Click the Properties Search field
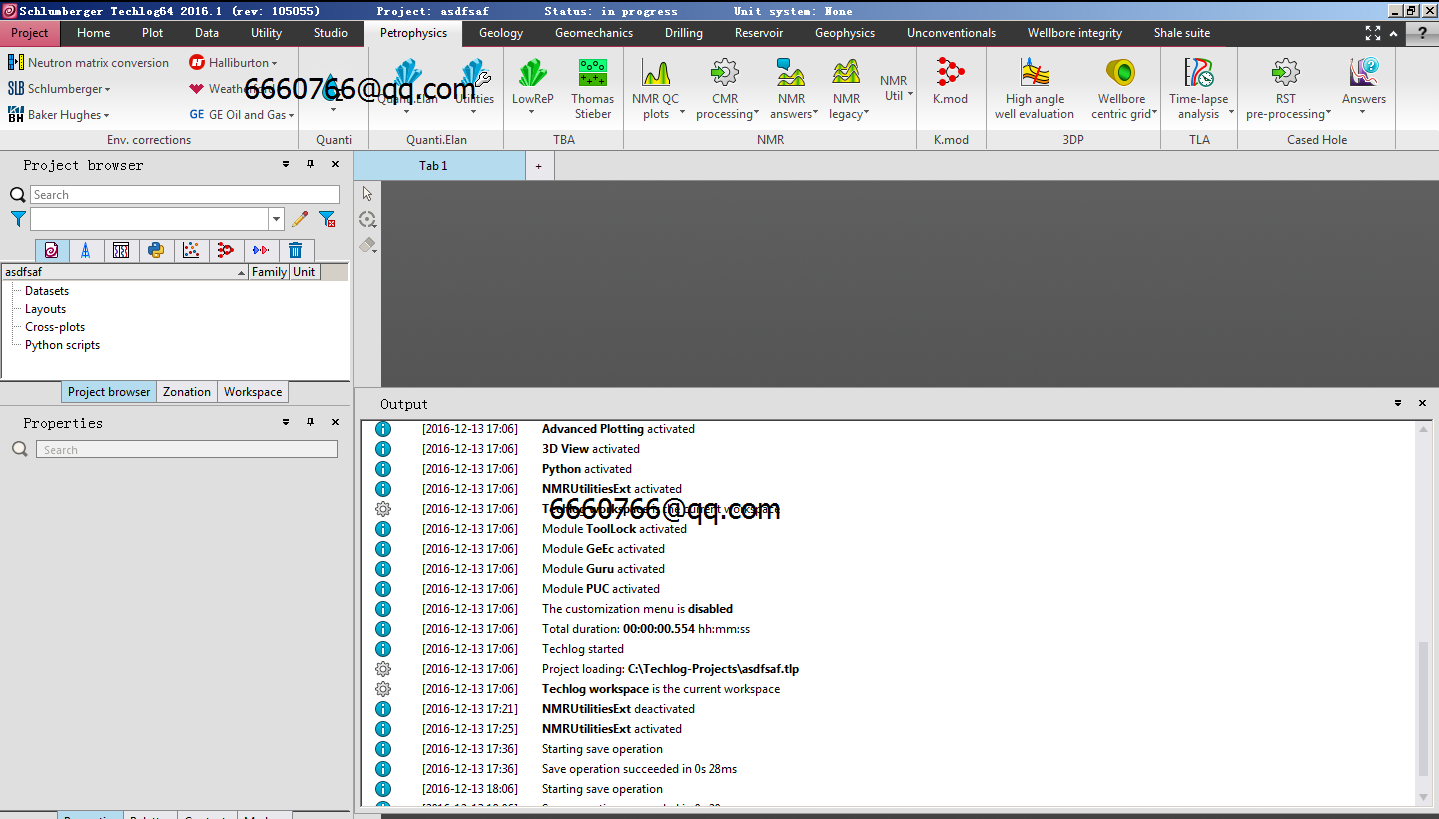The image size is (1439, 819). pyautogui.click(x=187, y=450)
